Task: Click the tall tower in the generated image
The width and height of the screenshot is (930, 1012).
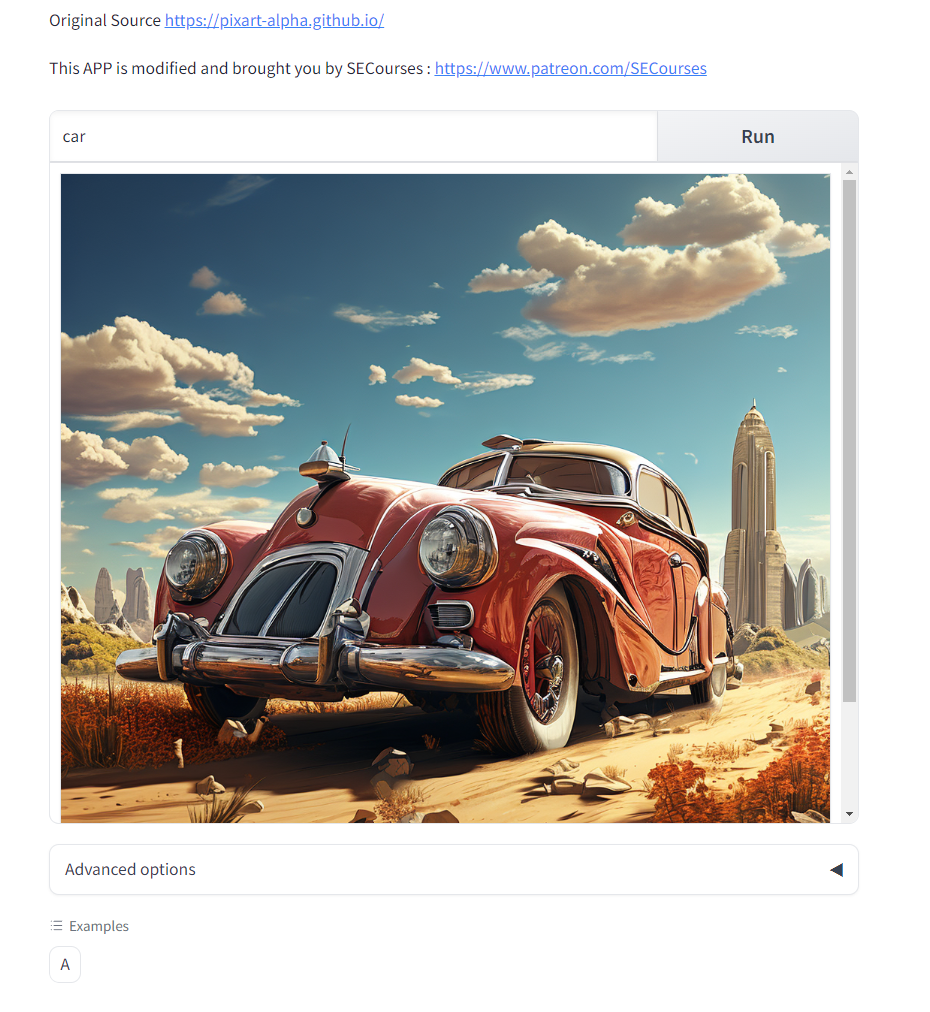Action: (753, 516)
